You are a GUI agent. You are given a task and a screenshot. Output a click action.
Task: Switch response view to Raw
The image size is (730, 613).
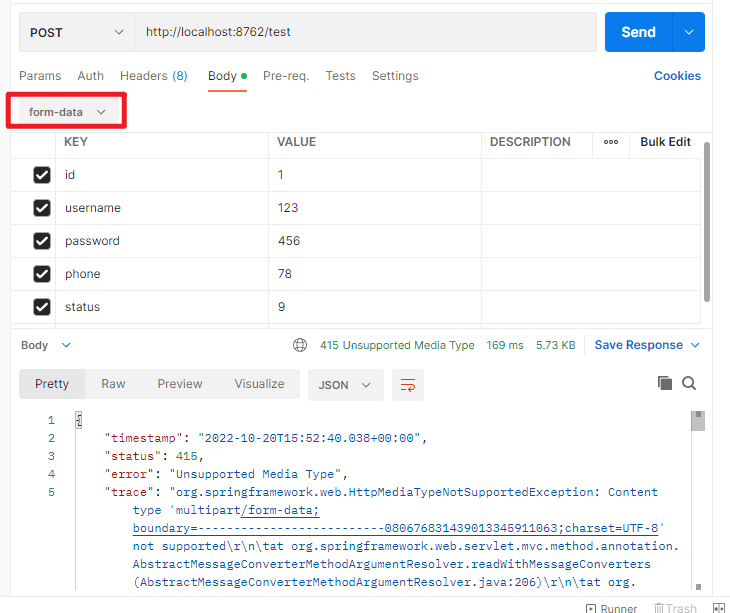coord(113,384)
